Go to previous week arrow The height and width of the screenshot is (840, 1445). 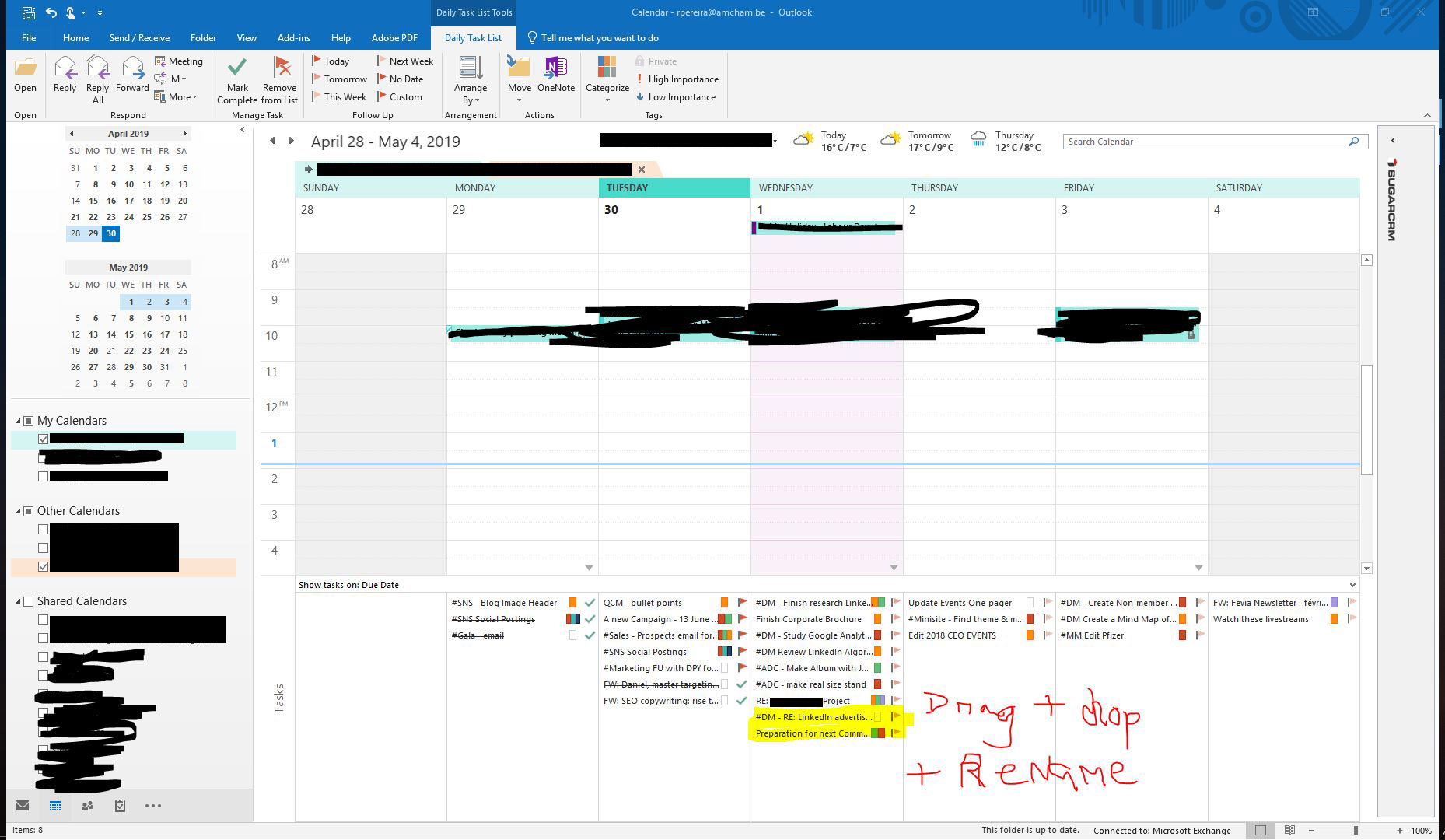click(272, 141)
